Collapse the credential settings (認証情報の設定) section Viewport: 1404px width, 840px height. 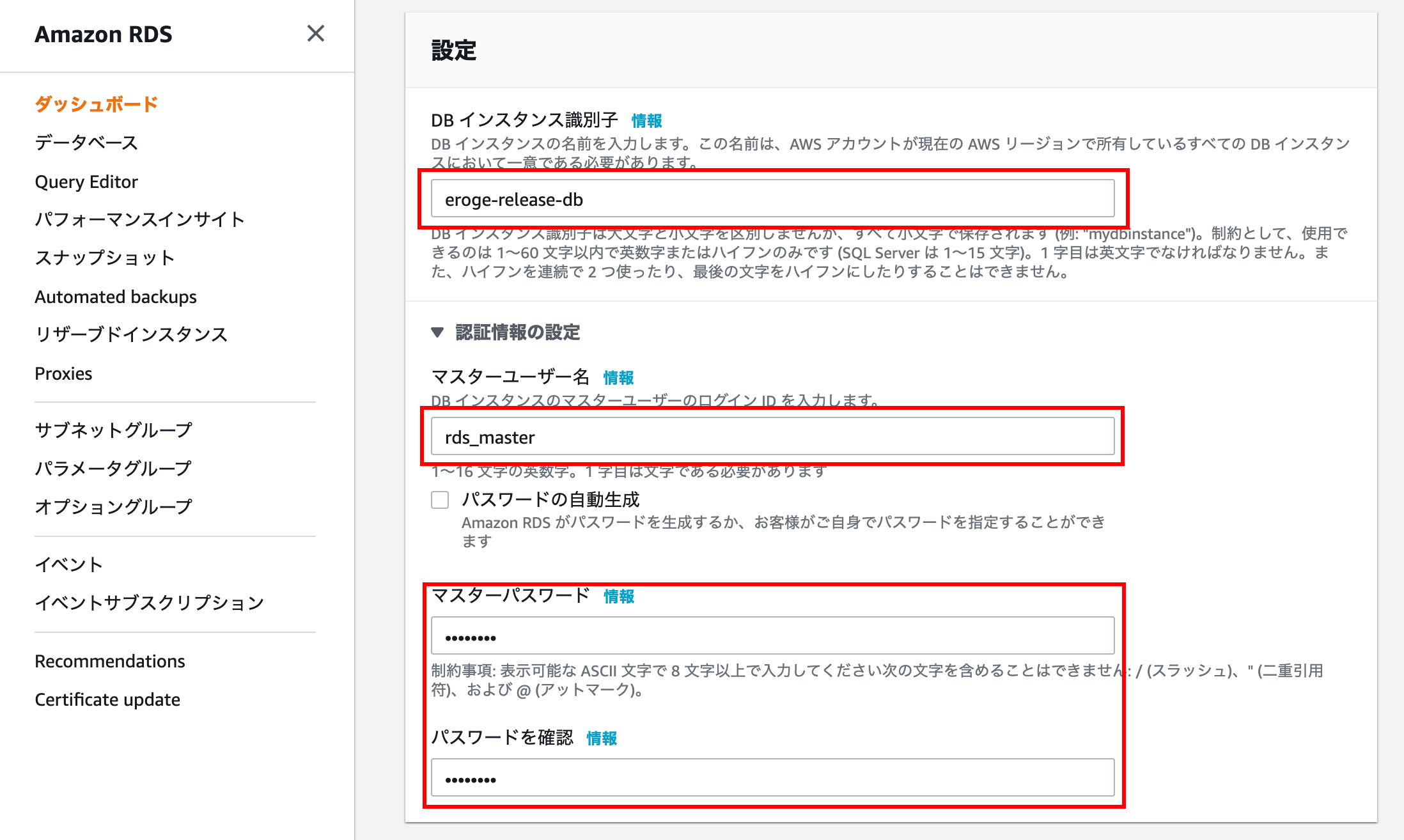(x=438, y=332)
